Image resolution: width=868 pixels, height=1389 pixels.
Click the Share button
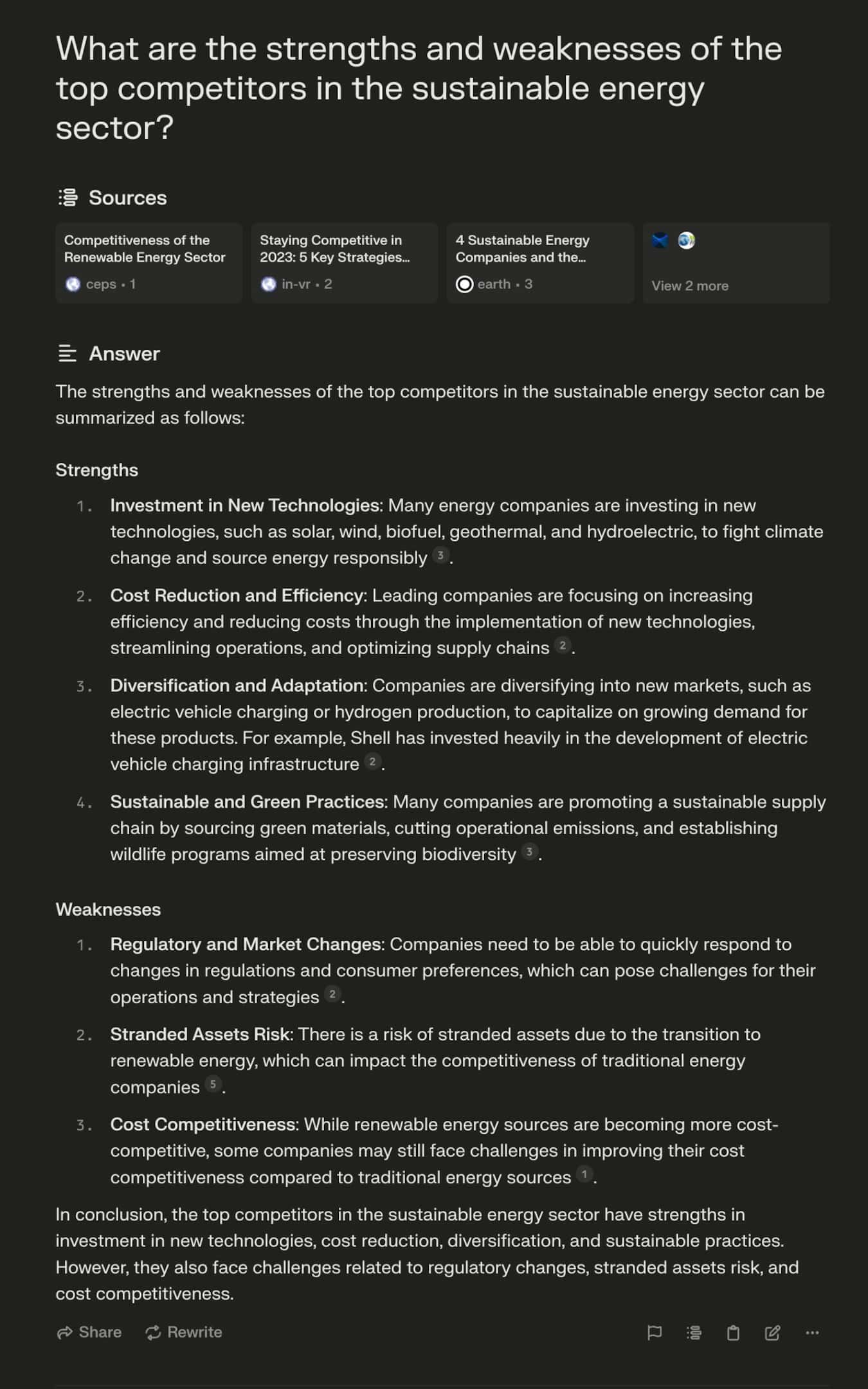[x=89, y=1332]
